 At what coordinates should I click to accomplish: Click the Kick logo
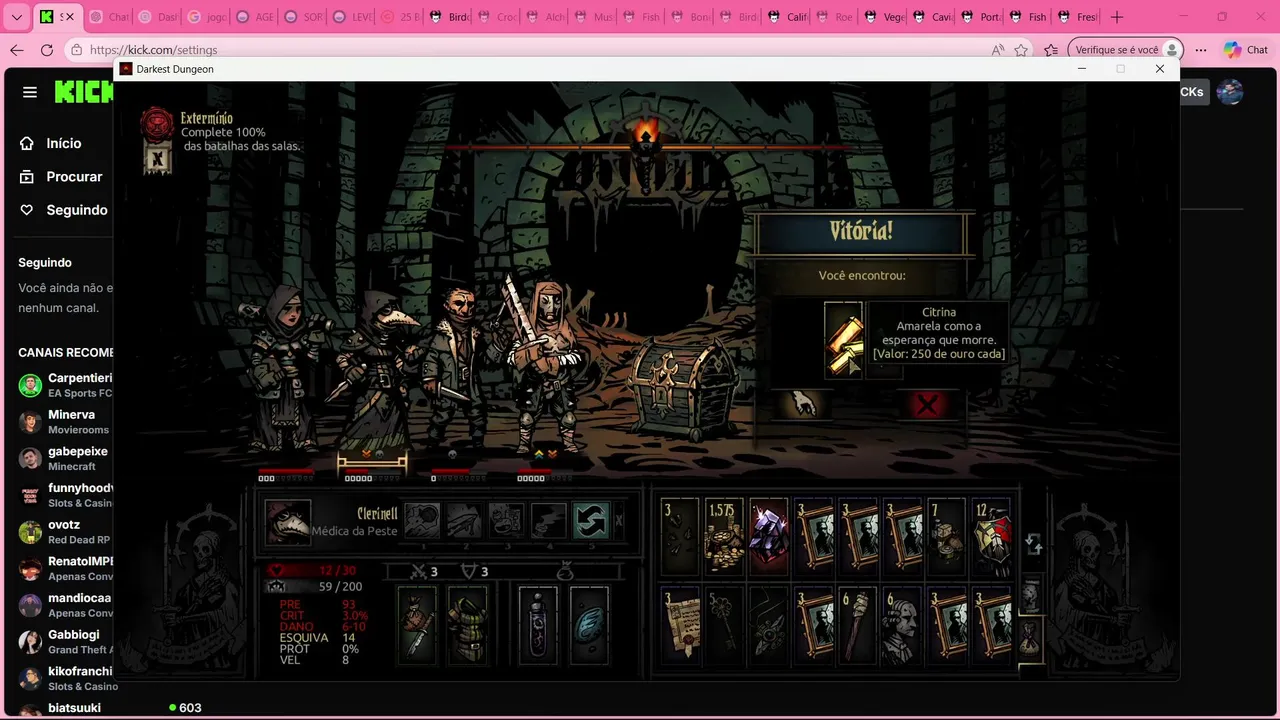83,92
